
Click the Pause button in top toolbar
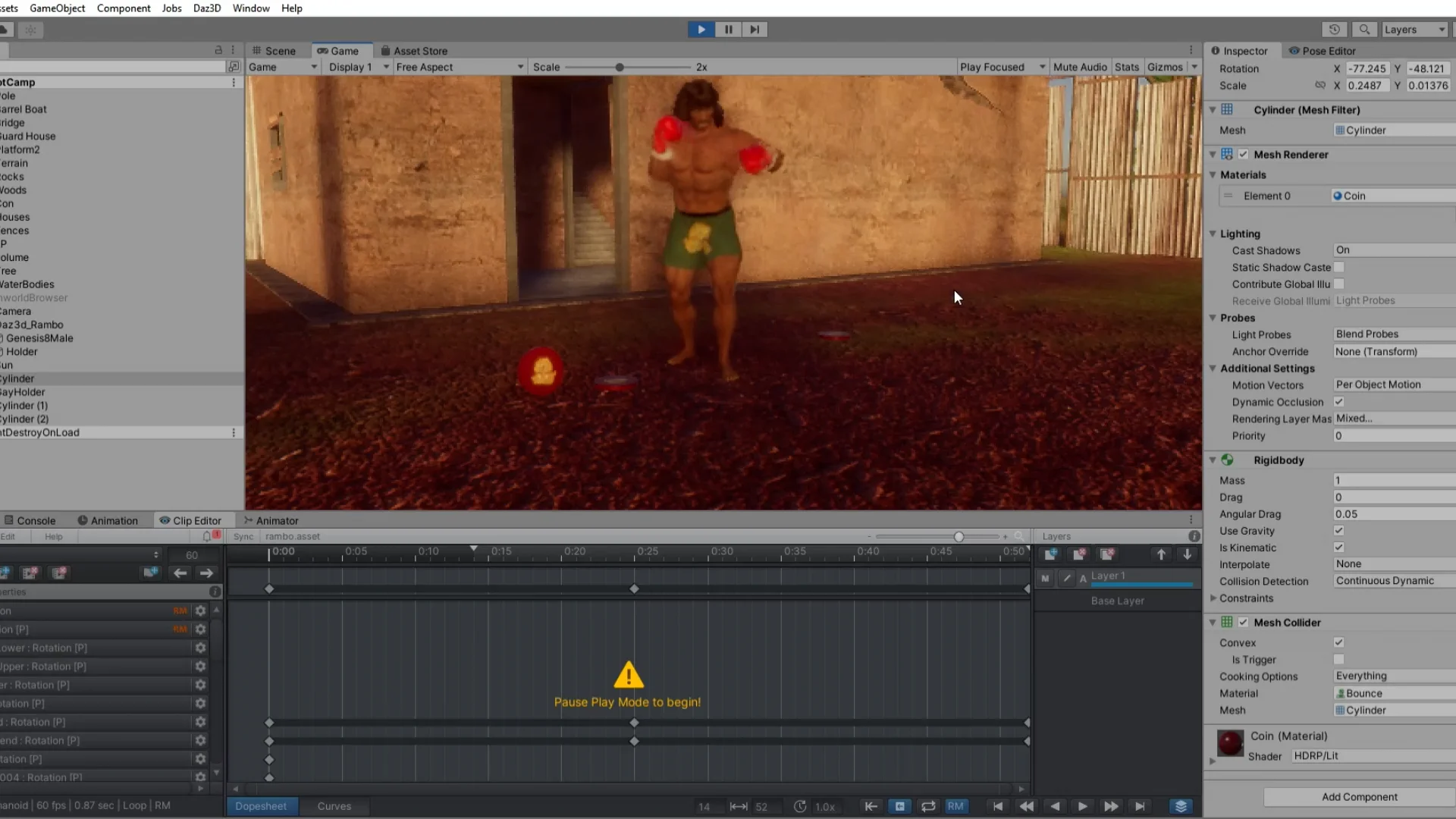(728, 30)
